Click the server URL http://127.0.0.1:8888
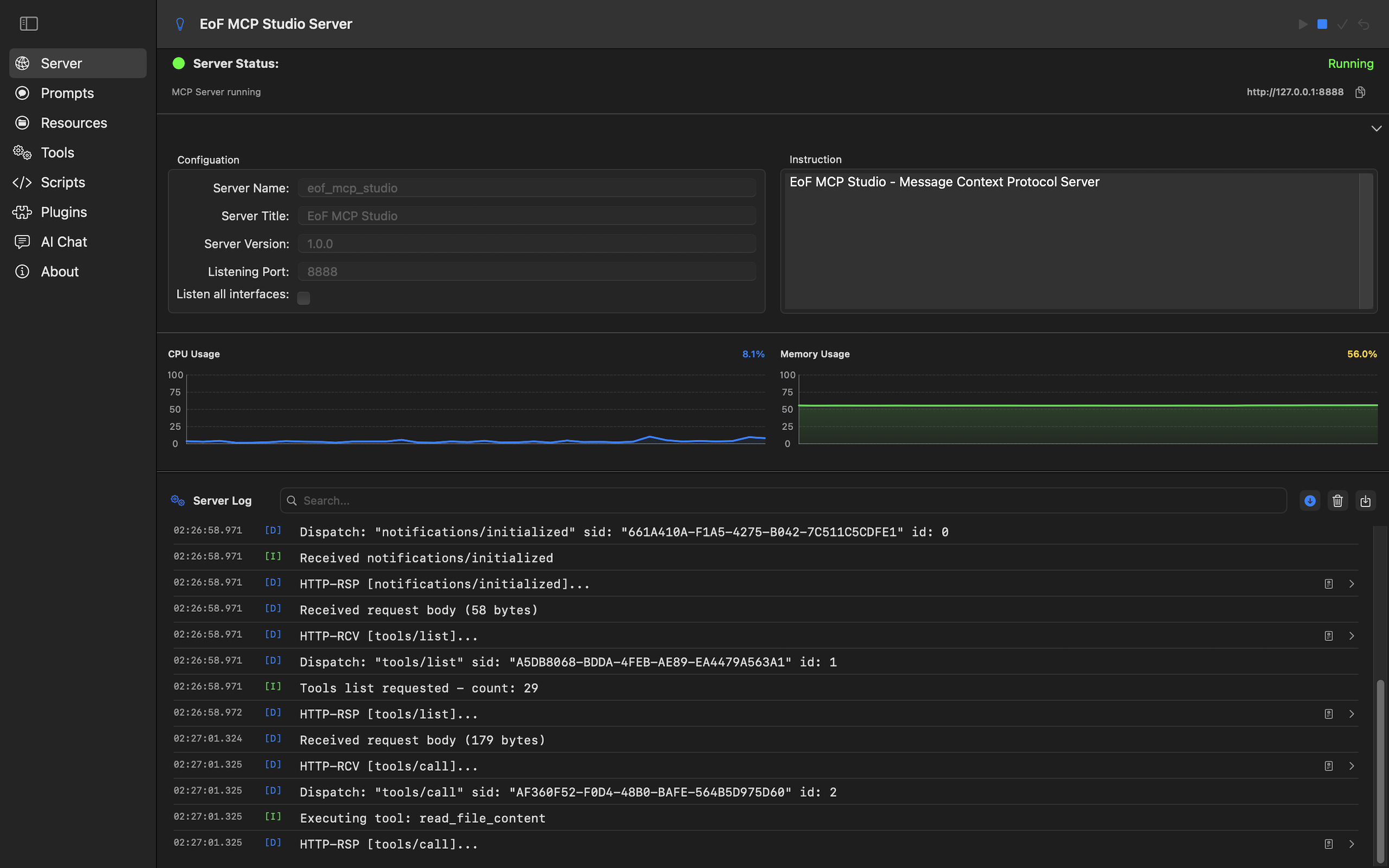This screenshot has height=868, width=1389. point(1295,92)
